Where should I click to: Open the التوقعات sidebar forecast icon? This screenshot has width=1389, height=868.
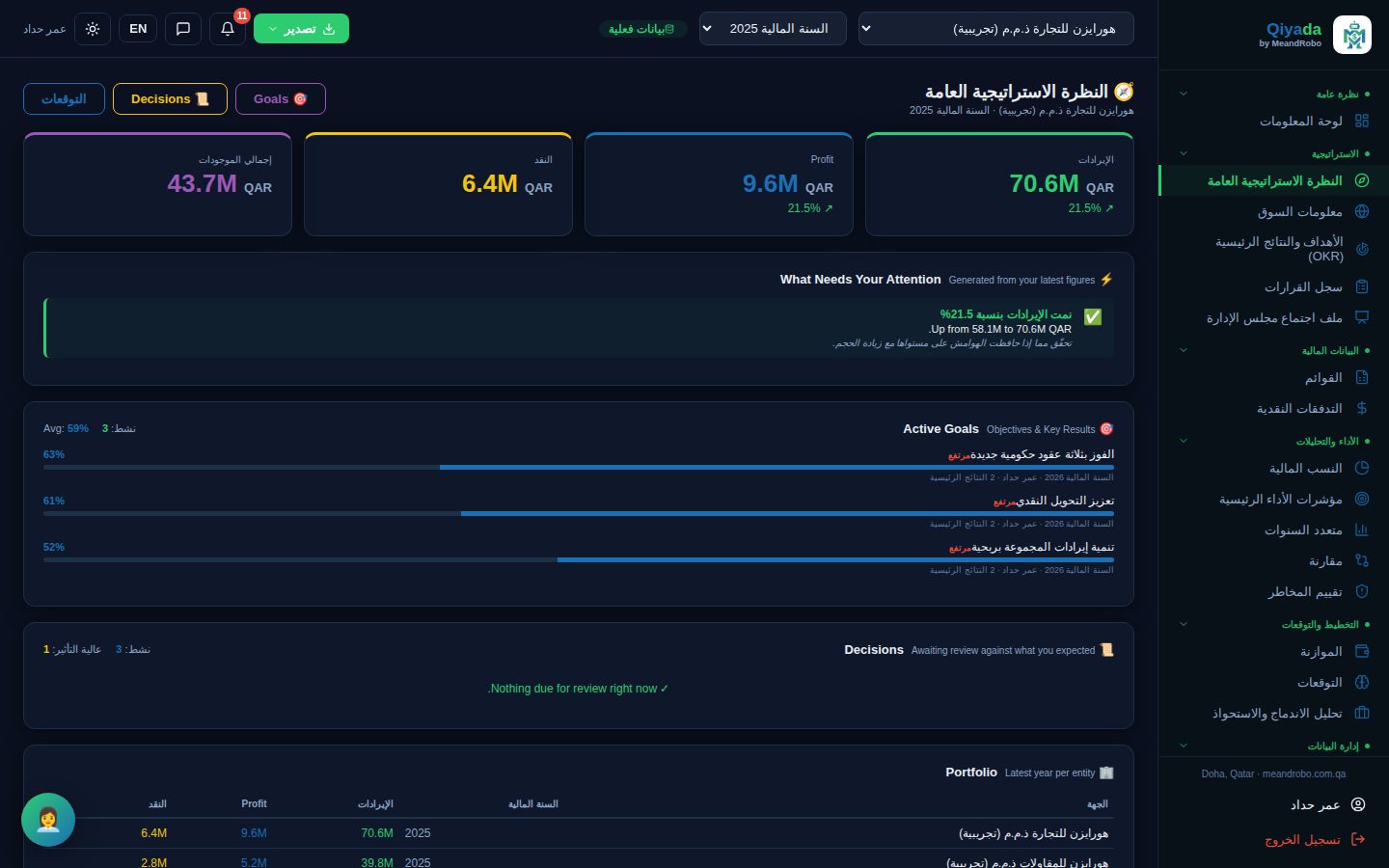1362,682
